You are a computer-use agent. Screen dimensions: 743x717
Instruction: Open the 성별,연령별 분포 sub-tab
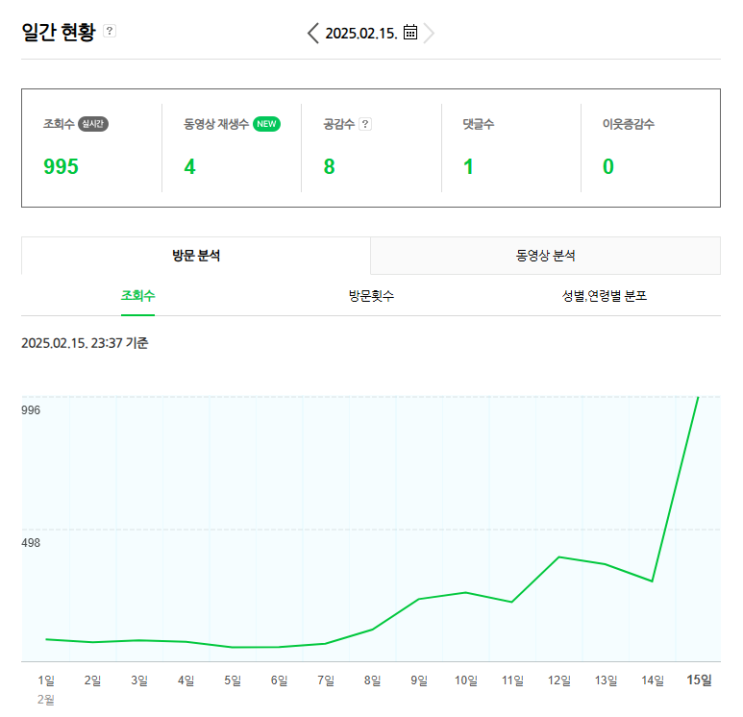click(x=604, y=296)
